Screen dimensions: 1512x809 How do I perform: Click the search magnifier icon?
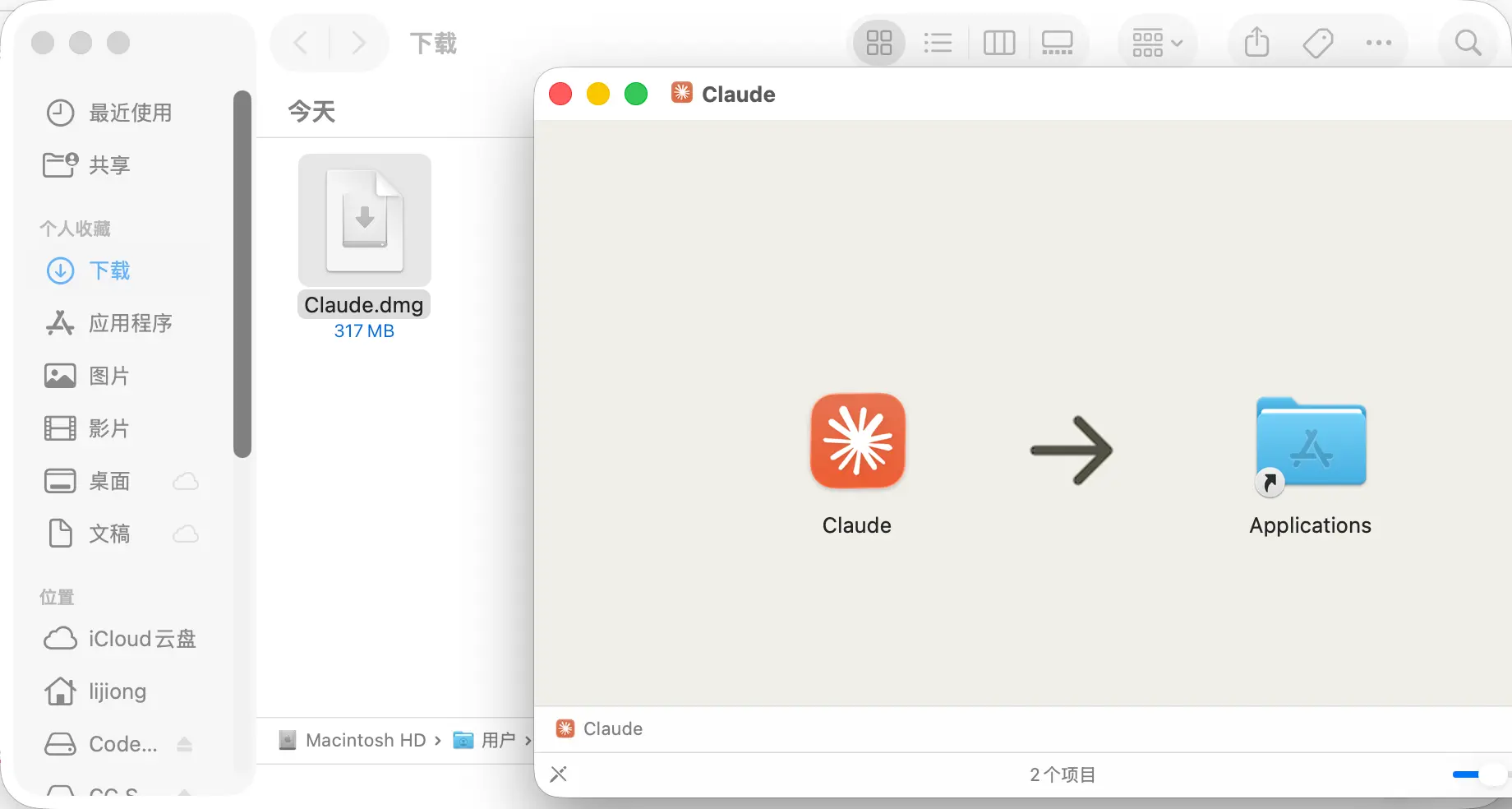tap(1468, 43)
